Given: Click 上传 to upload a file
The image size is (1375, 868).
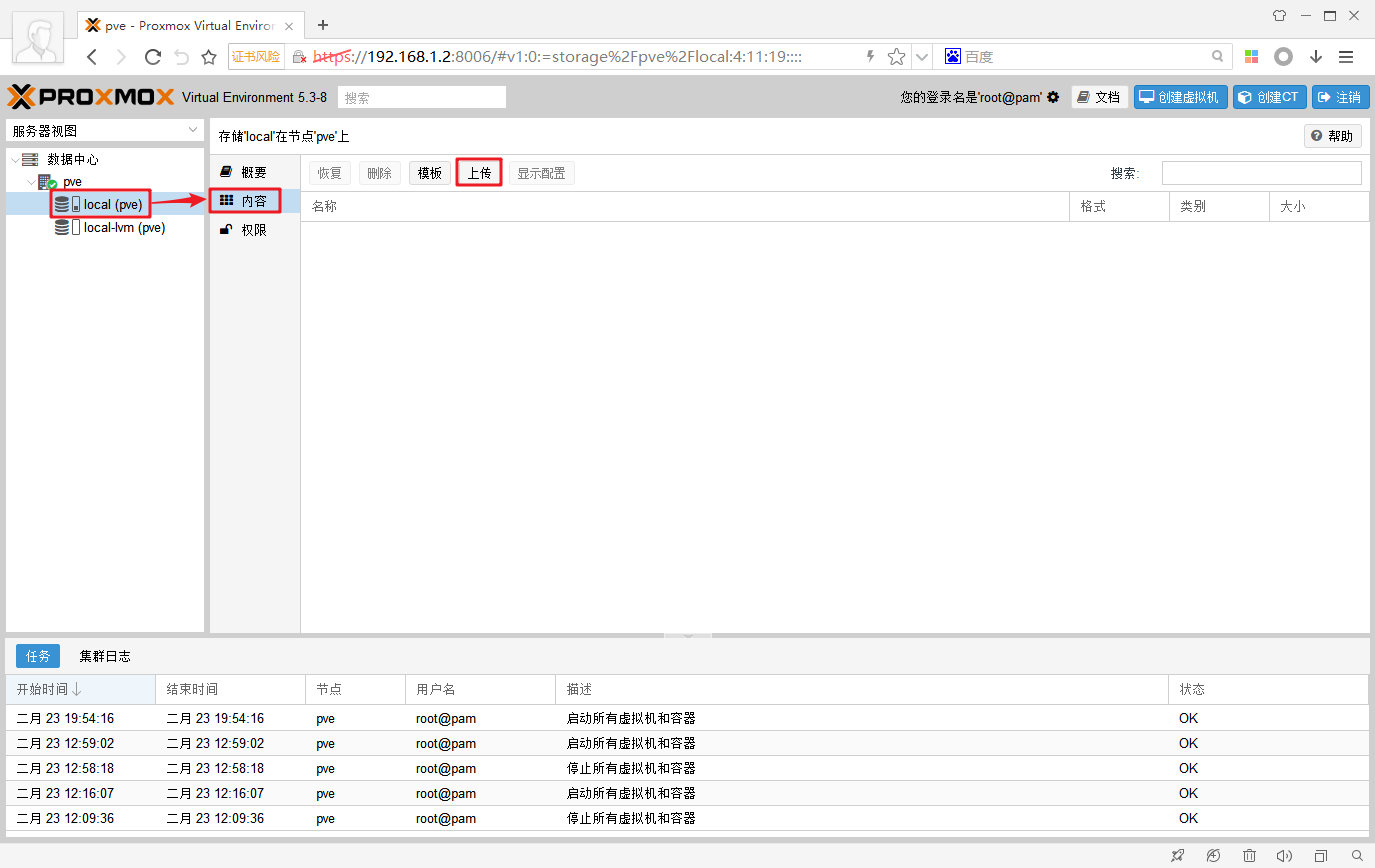Looking at the screenshot, I should pyautogui.click(x=479, y=173).
